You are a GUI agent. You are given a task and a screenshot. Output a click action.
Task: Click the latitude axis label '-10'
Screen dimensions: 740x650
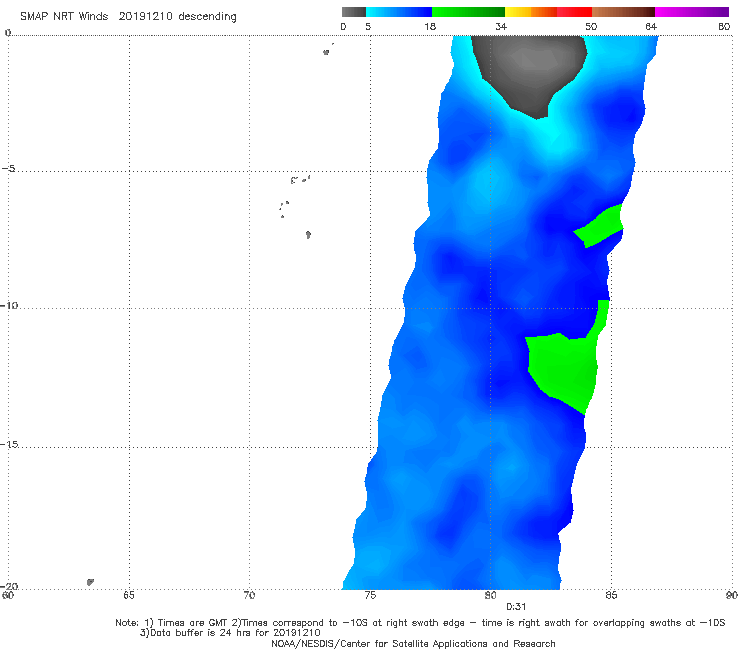(9, 305)
